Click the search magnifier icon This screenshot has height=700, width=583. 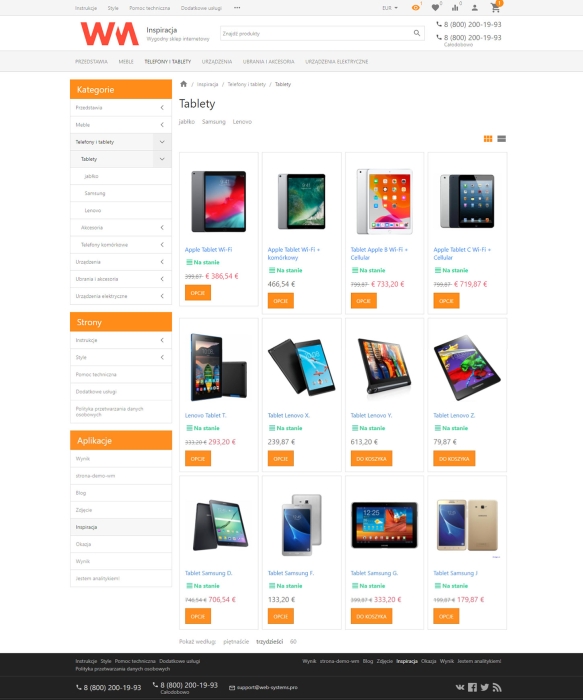coord(417,33)
